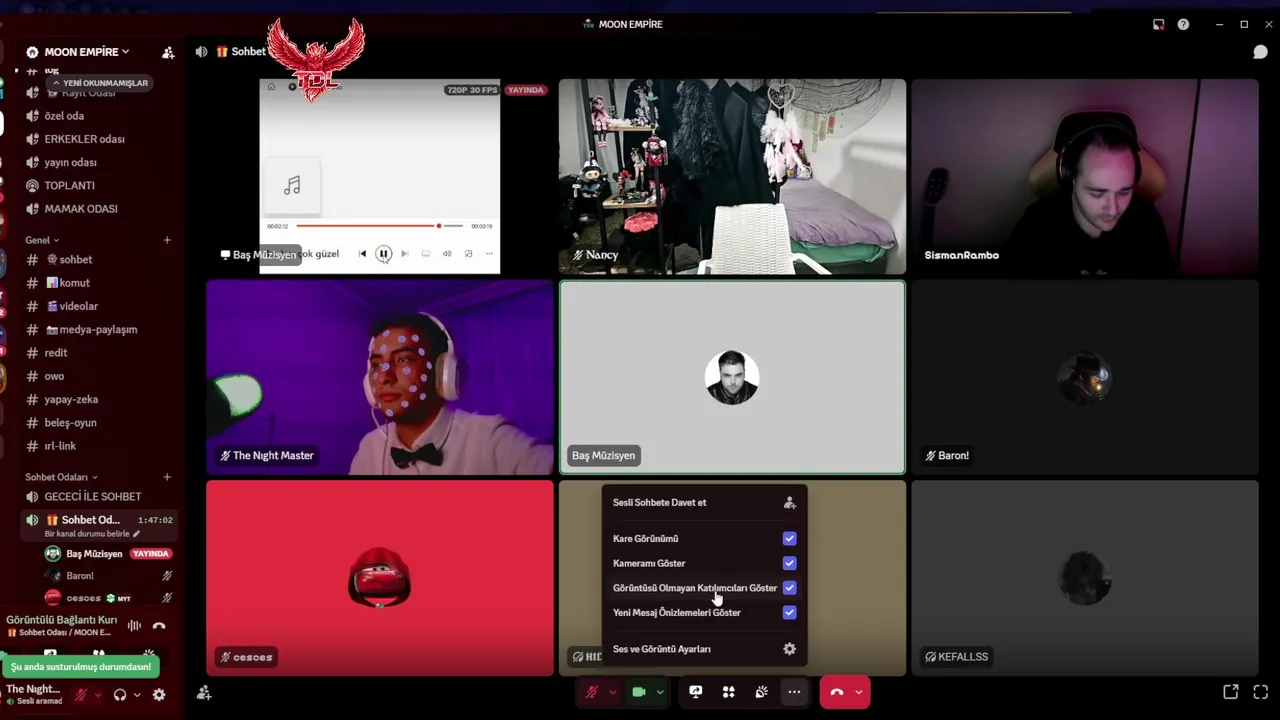Turn off the green camera button
Image resolution: width=1280 pixels, height=720 pixels.
click(x=639, y=692)
